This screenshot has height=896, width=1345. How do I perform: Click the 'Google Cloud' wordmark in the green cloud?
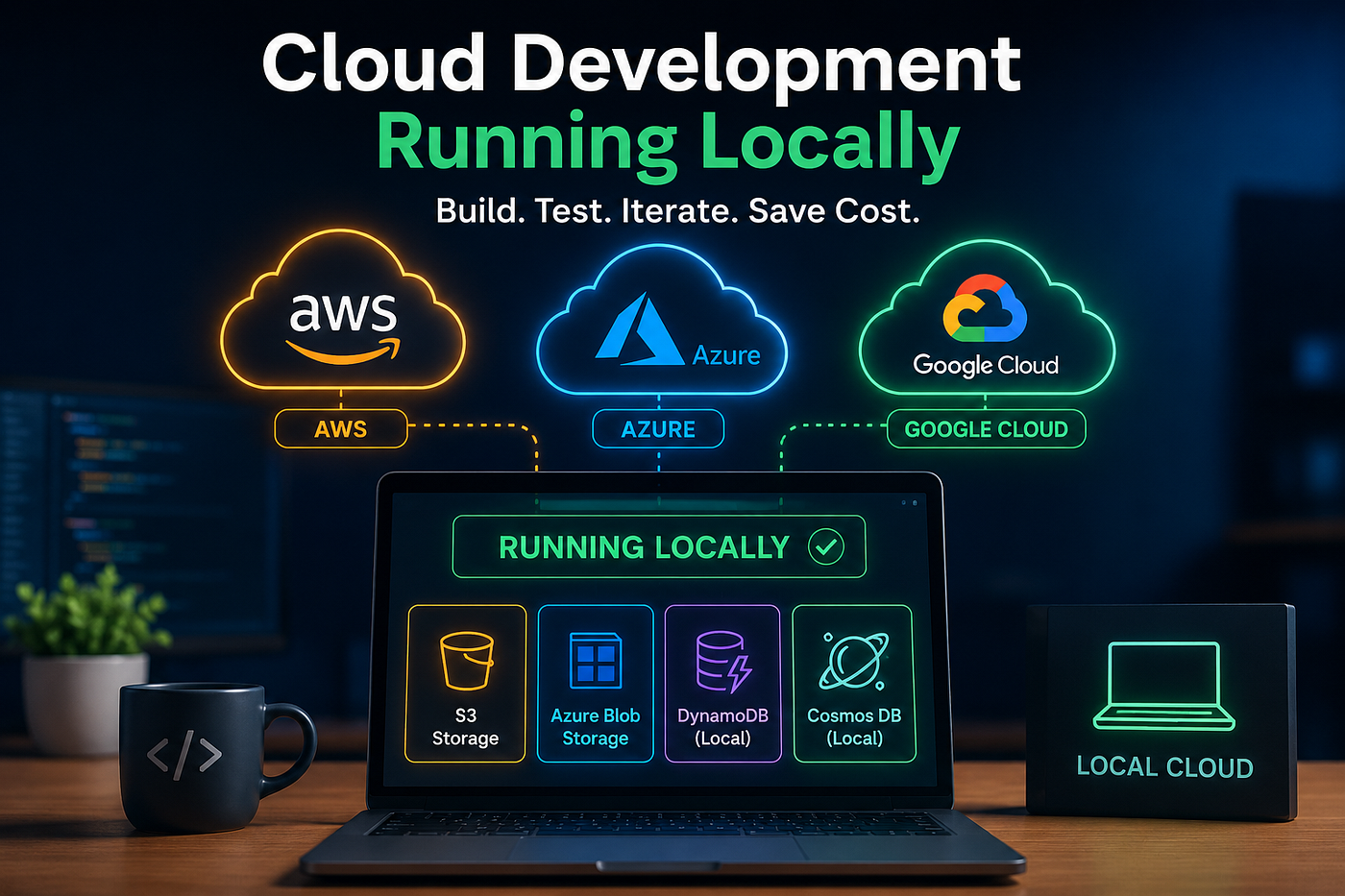986,365
